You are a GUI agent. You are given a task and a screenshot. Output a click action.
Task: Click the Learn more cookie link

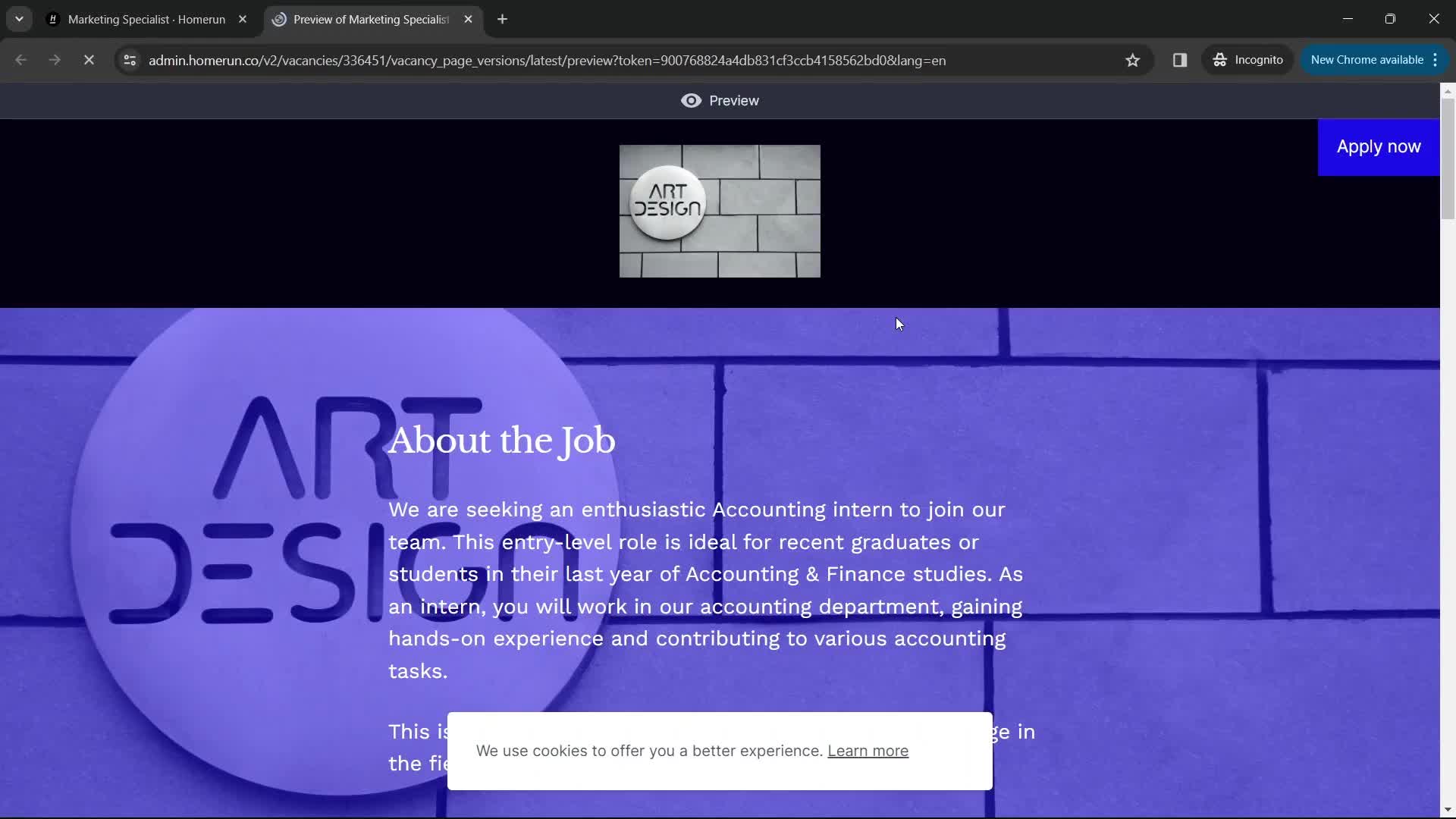868,750
